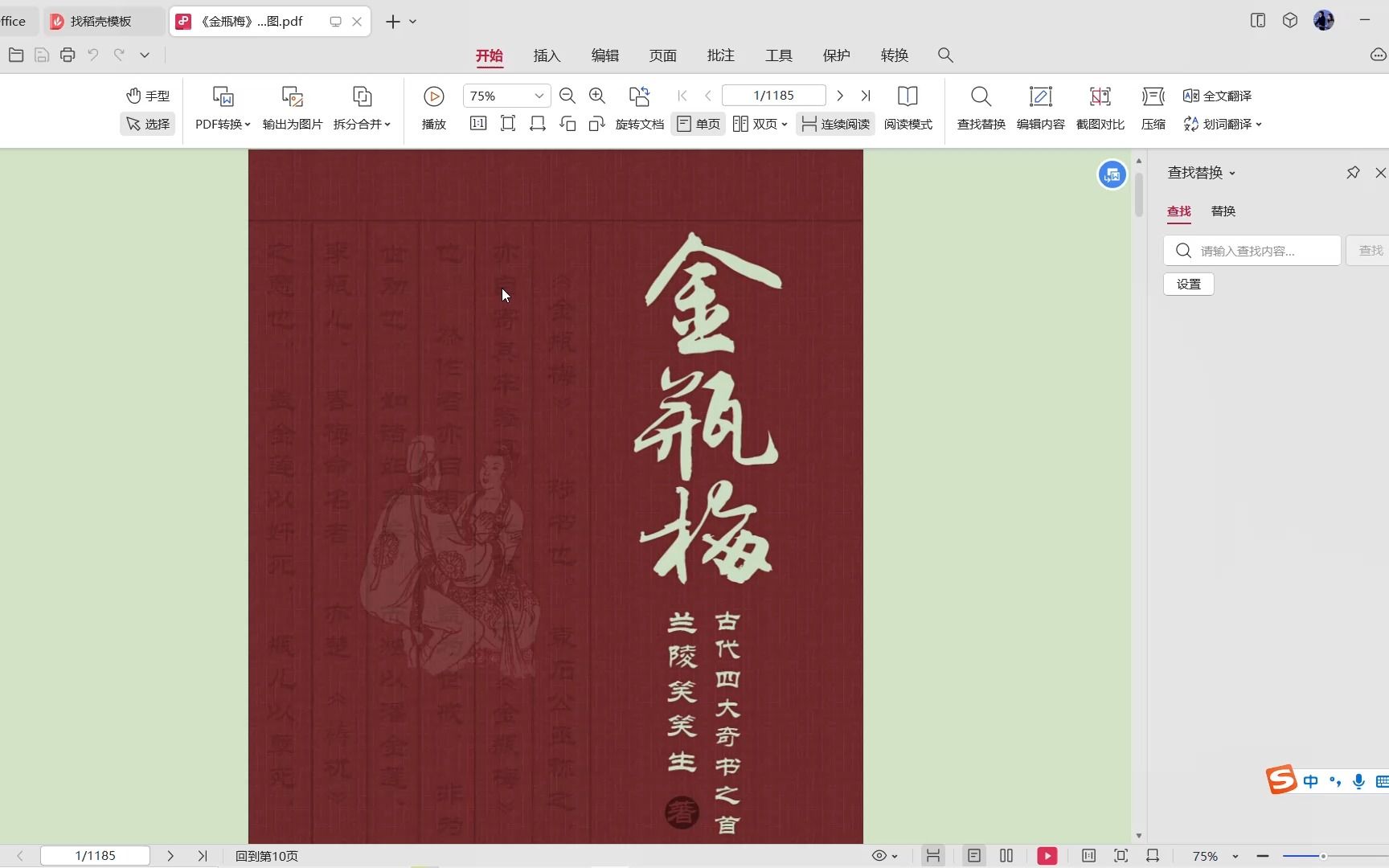Switch to the 插入 ribbon tab
Screen dimensions: 1389x868
coord(547,55)
